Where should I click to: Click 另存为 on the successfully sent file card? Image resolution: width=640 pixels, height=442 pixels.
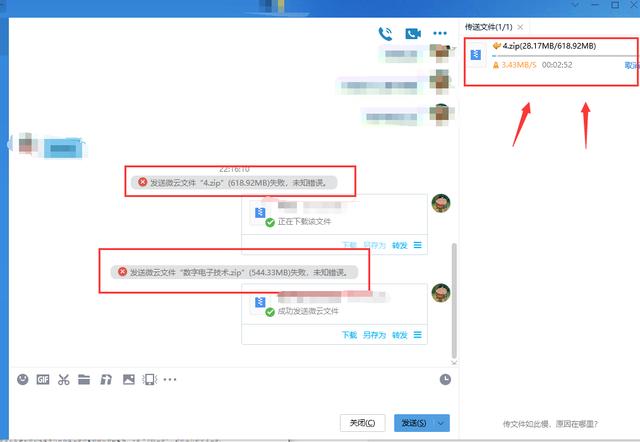[374, 335]
